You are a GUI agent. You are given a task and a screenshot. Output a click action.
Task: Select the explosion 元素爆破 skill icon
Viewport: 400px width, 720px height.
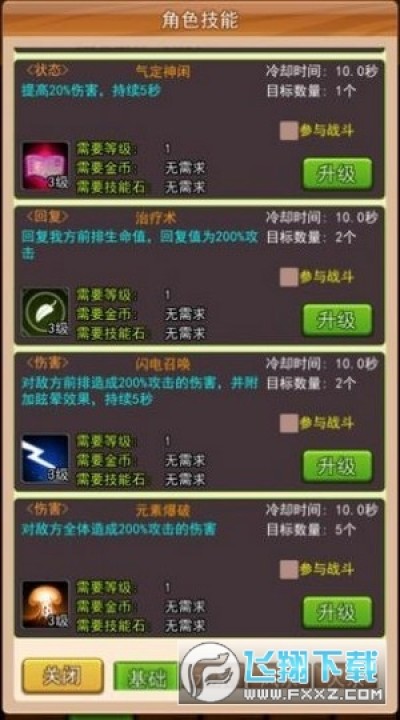click(x=45, y=604)
